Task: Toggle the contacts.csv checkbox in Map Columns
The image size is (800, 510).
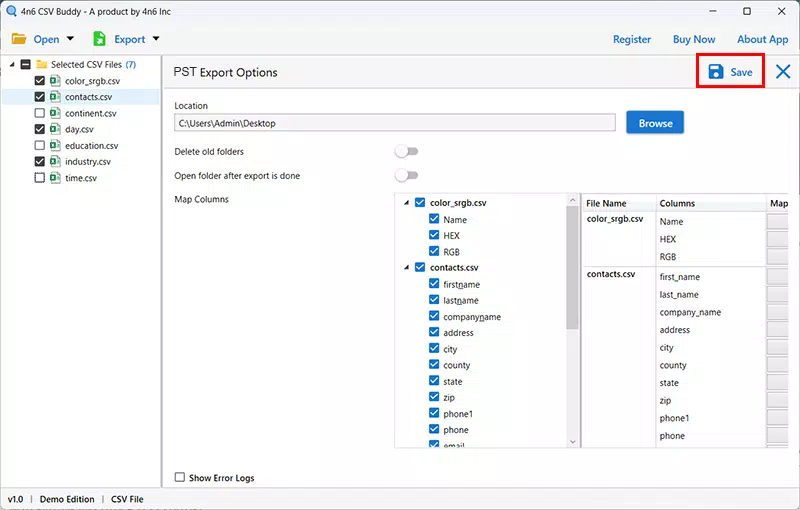Action: [x=420, y=267]
